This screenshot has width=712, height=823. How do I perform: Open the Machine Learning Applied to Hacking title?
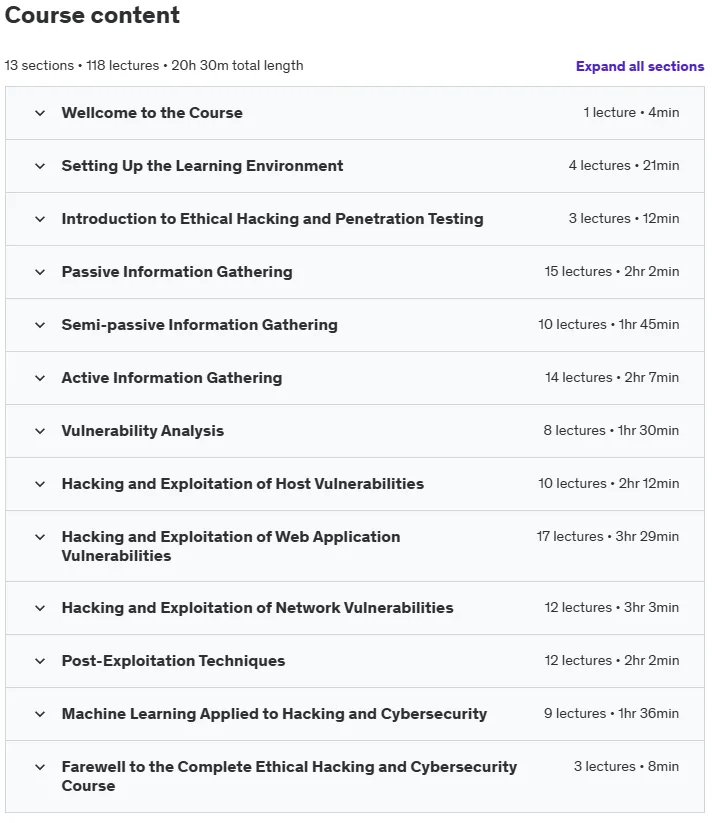pos(274,714)
